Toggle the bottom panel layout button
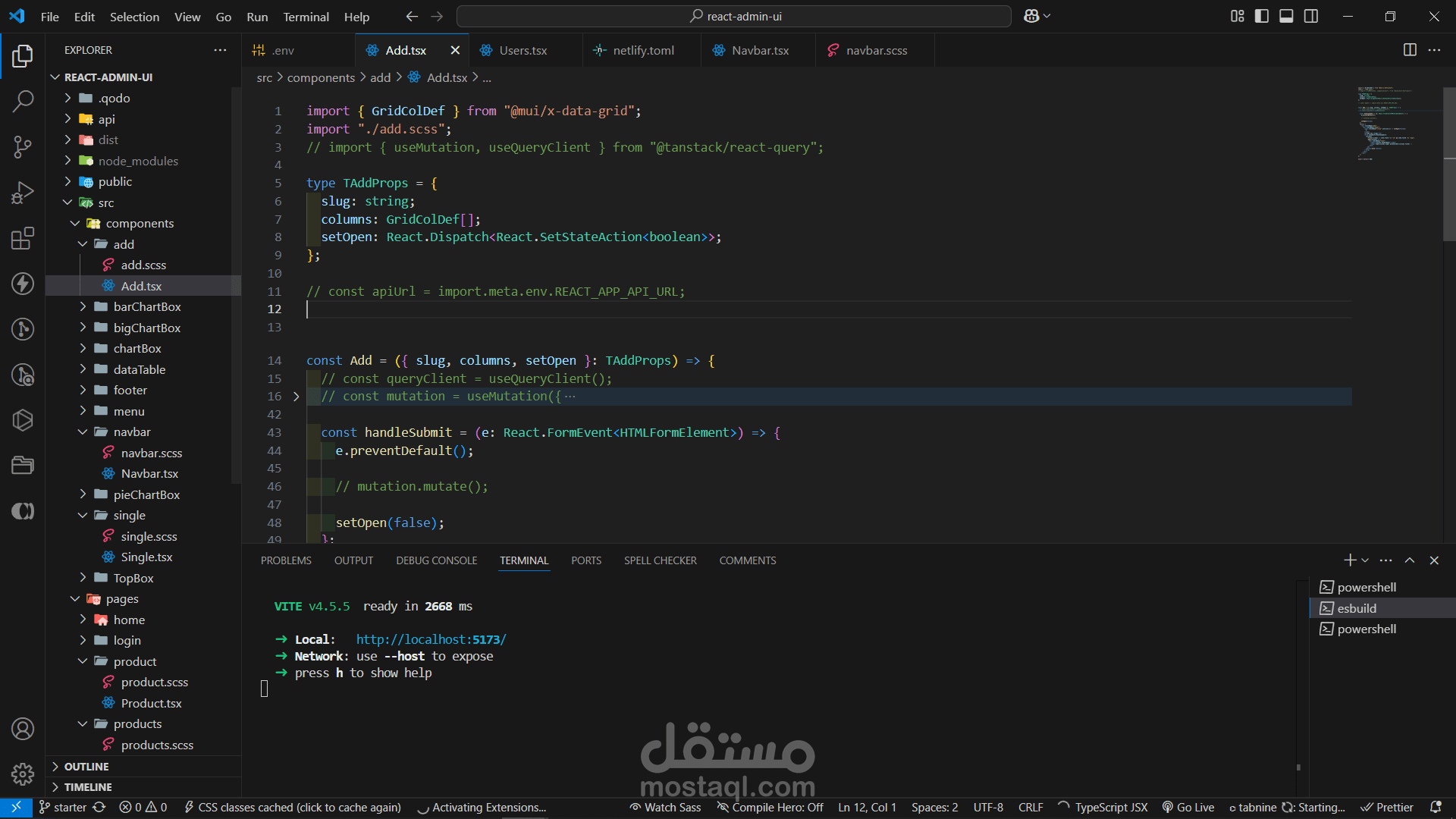The width and height of the screenshot is (1456, 819). point(1286,16)
